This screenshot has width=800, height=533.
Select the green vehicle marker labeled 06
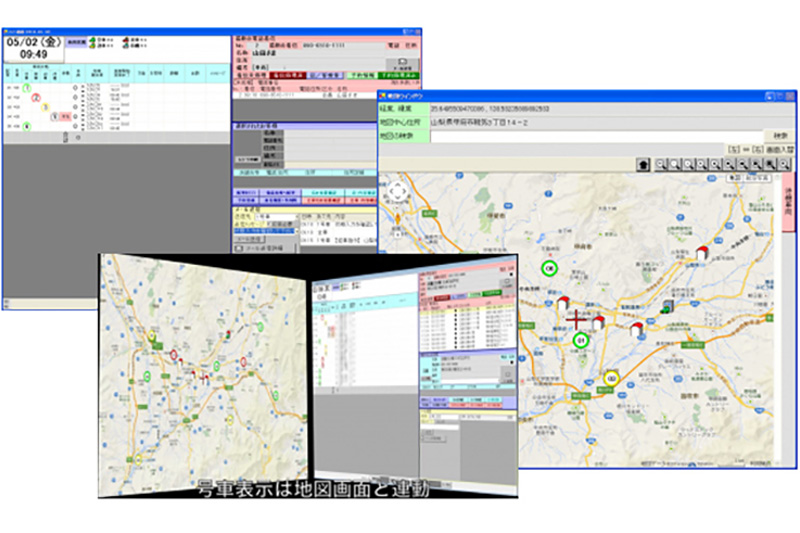pyautogui.click(x=548, y=267)
